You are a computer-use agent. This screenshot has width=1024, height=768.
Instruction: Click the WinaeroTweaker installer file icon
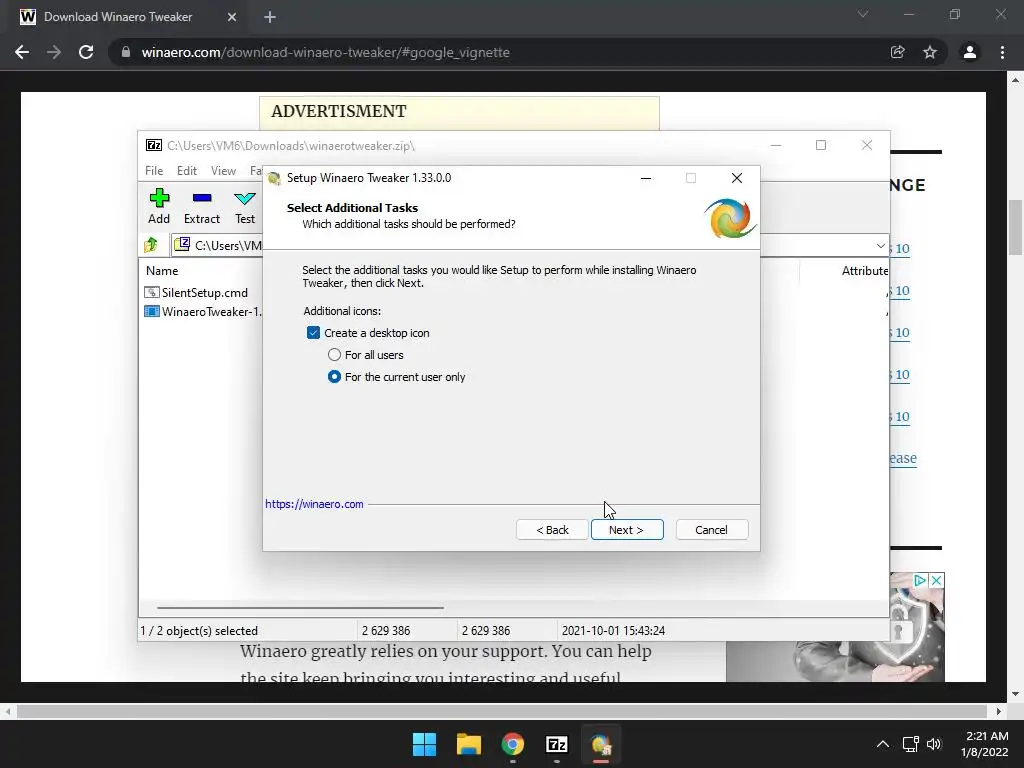(152, 312)
